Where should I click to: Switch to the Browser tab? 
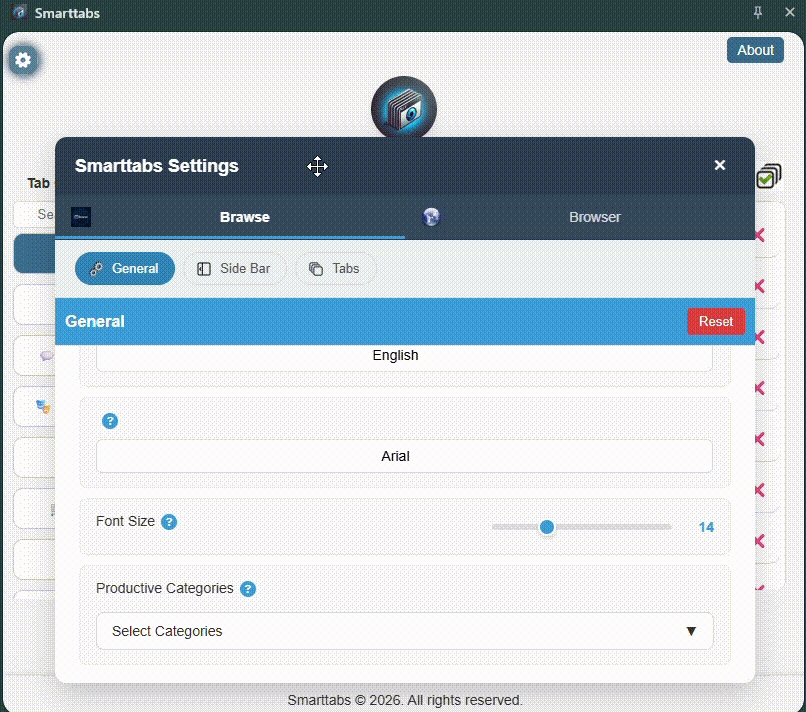coord(594,217)
